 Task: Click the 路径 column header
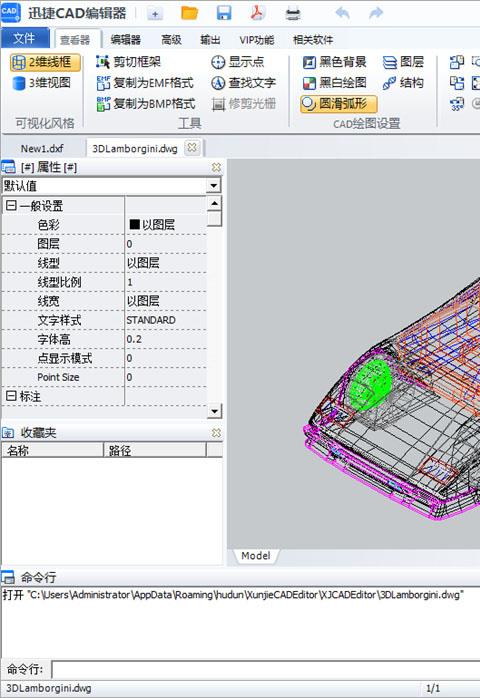155,450
